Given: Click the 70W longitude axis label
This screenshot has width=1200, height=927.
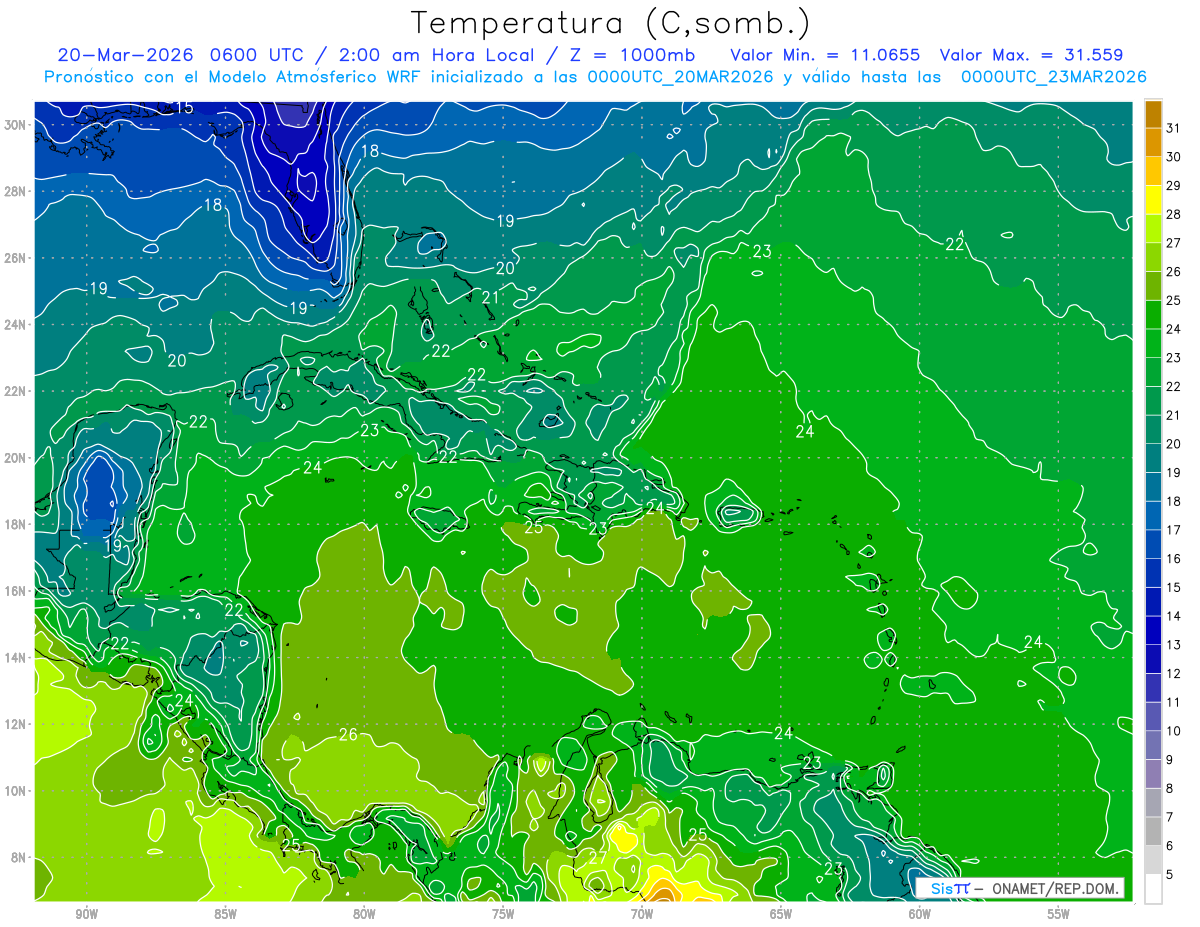Looking at the screenshot, I should coord(642,914).
